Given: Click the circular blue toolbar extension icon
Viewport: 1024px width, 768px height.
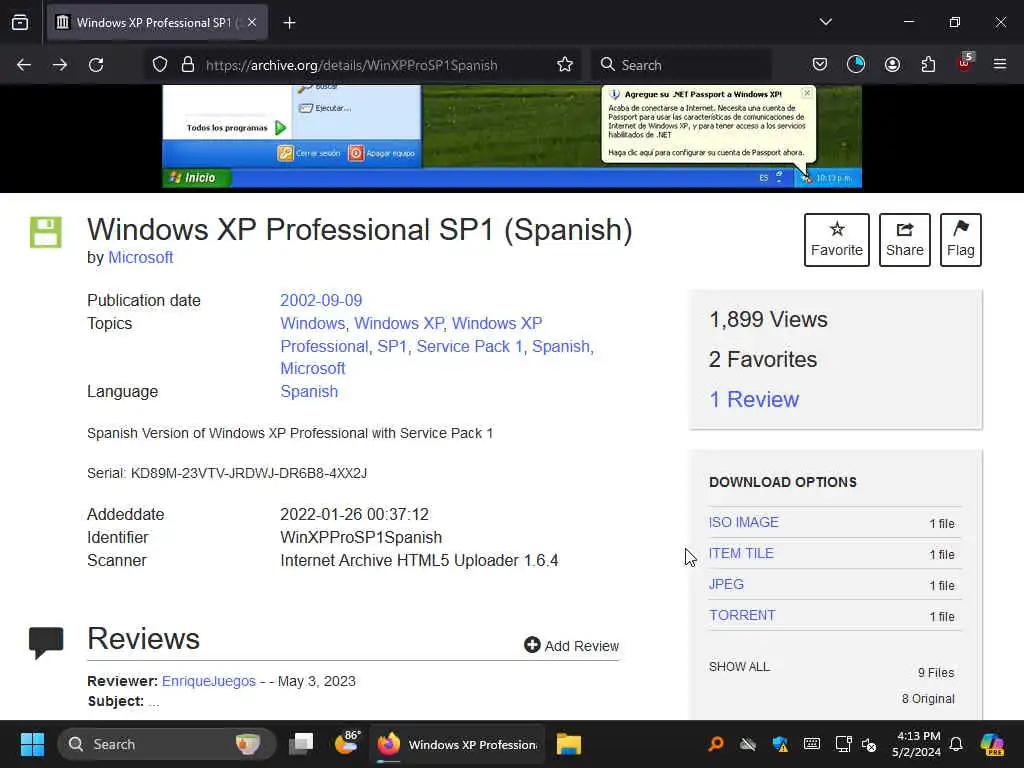Looking at the screenshot, I should (x=856, y=64).
